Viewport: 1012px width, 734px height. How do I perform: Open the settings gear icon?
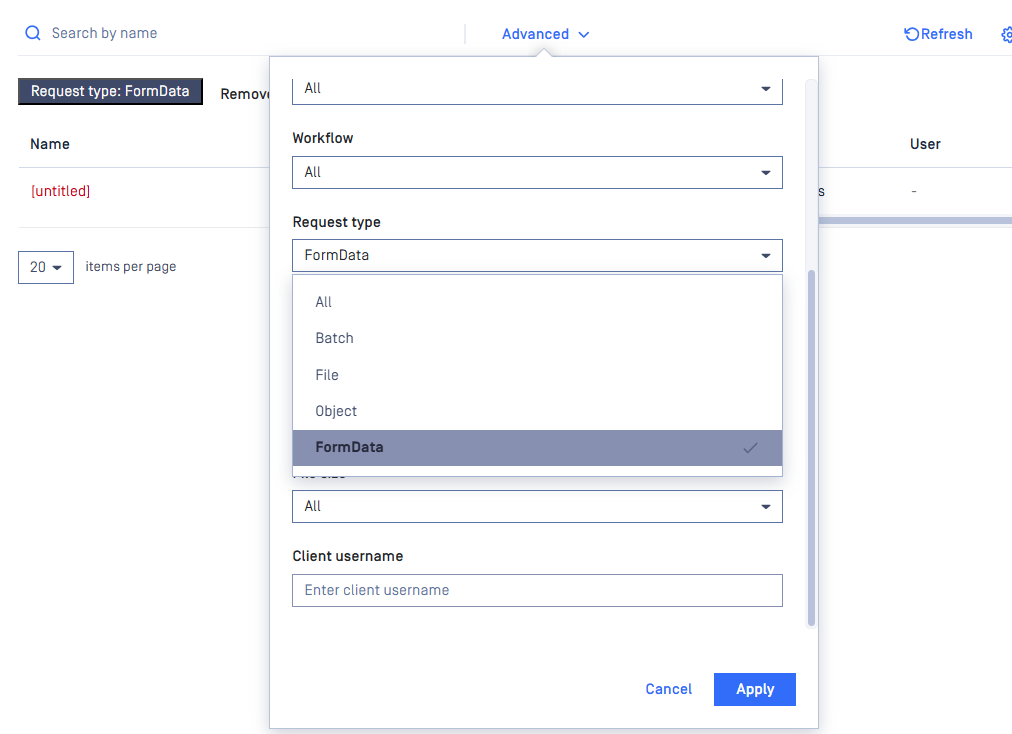coord(1006,34)
